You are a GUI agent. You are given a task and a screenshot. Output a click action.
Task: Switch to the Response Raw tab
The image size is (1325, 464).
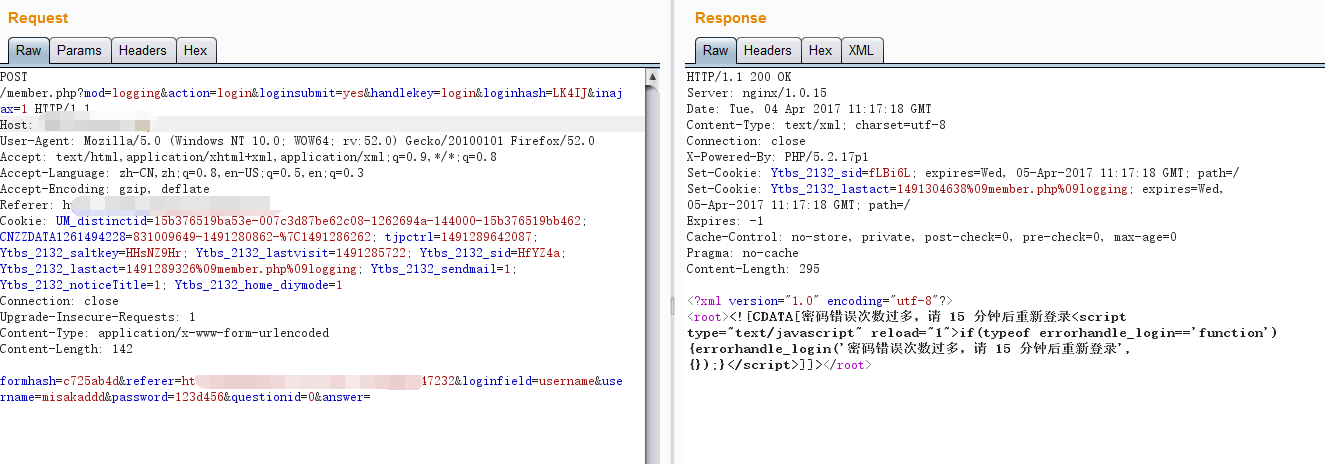coord(716,51)
